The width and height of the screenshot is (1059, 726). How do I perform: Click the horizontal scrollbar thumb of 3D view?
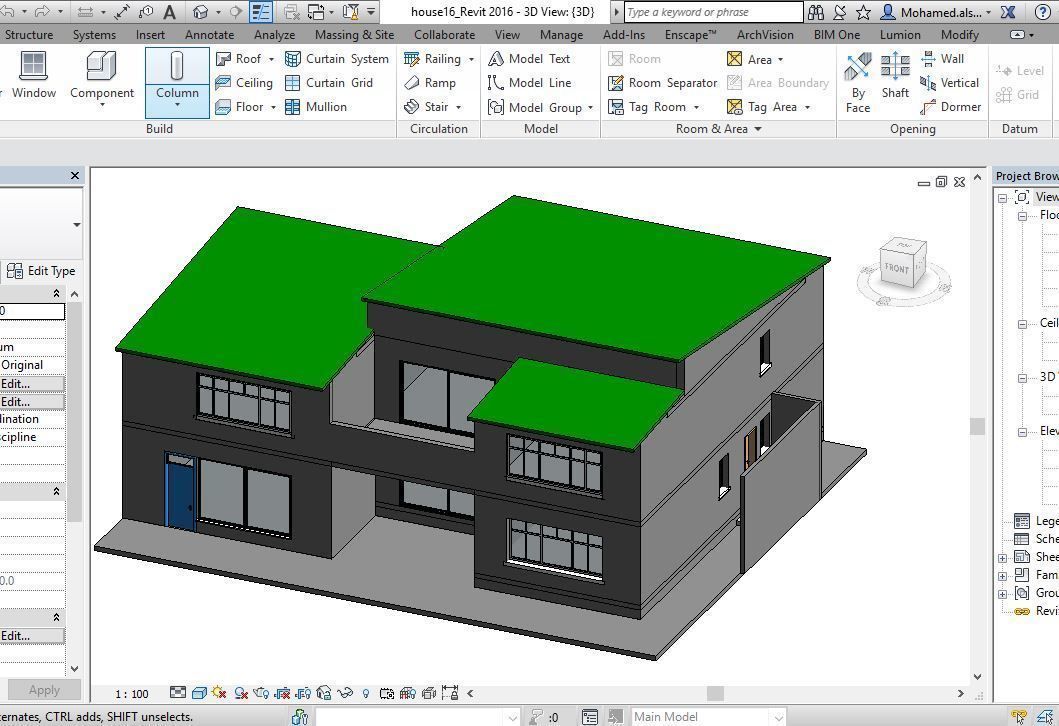click(x=715, y=694)
